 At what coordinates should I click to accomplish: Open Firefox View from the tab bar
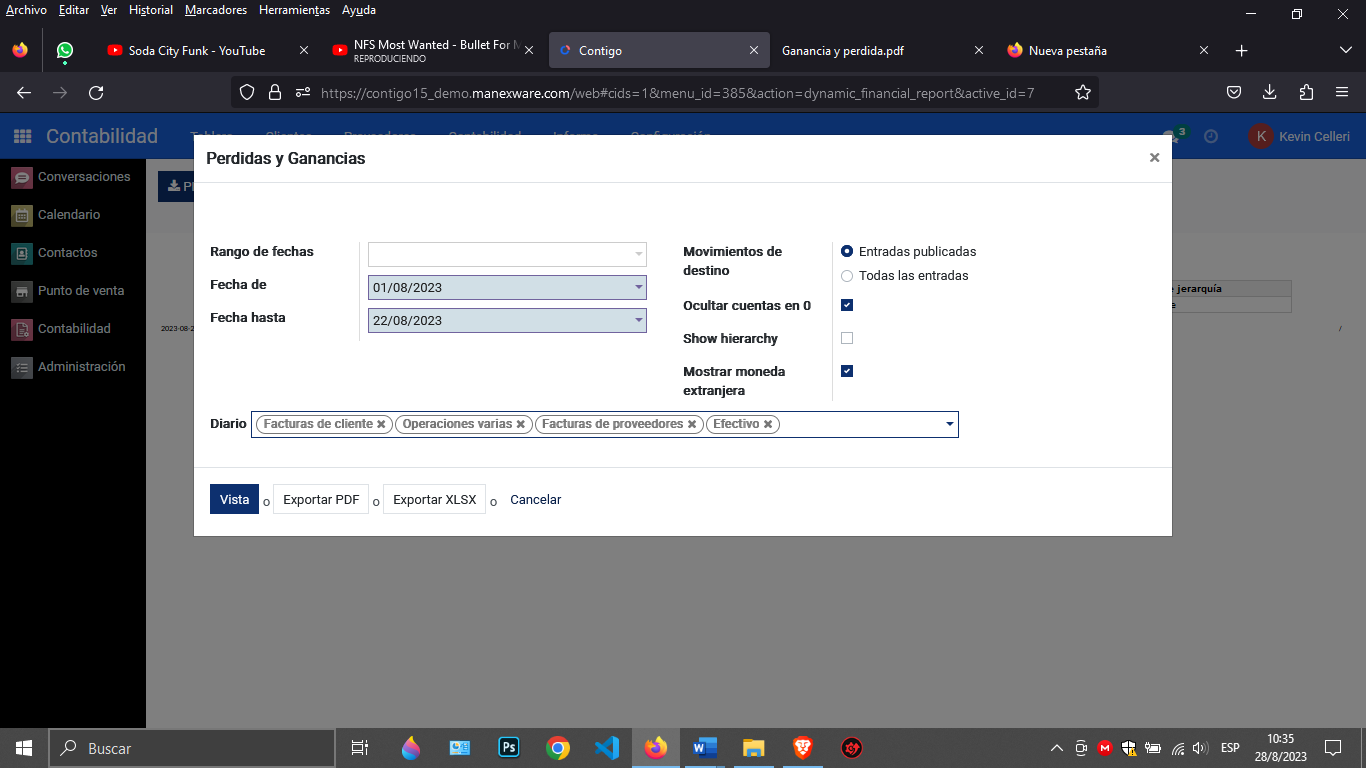point(20,50)
